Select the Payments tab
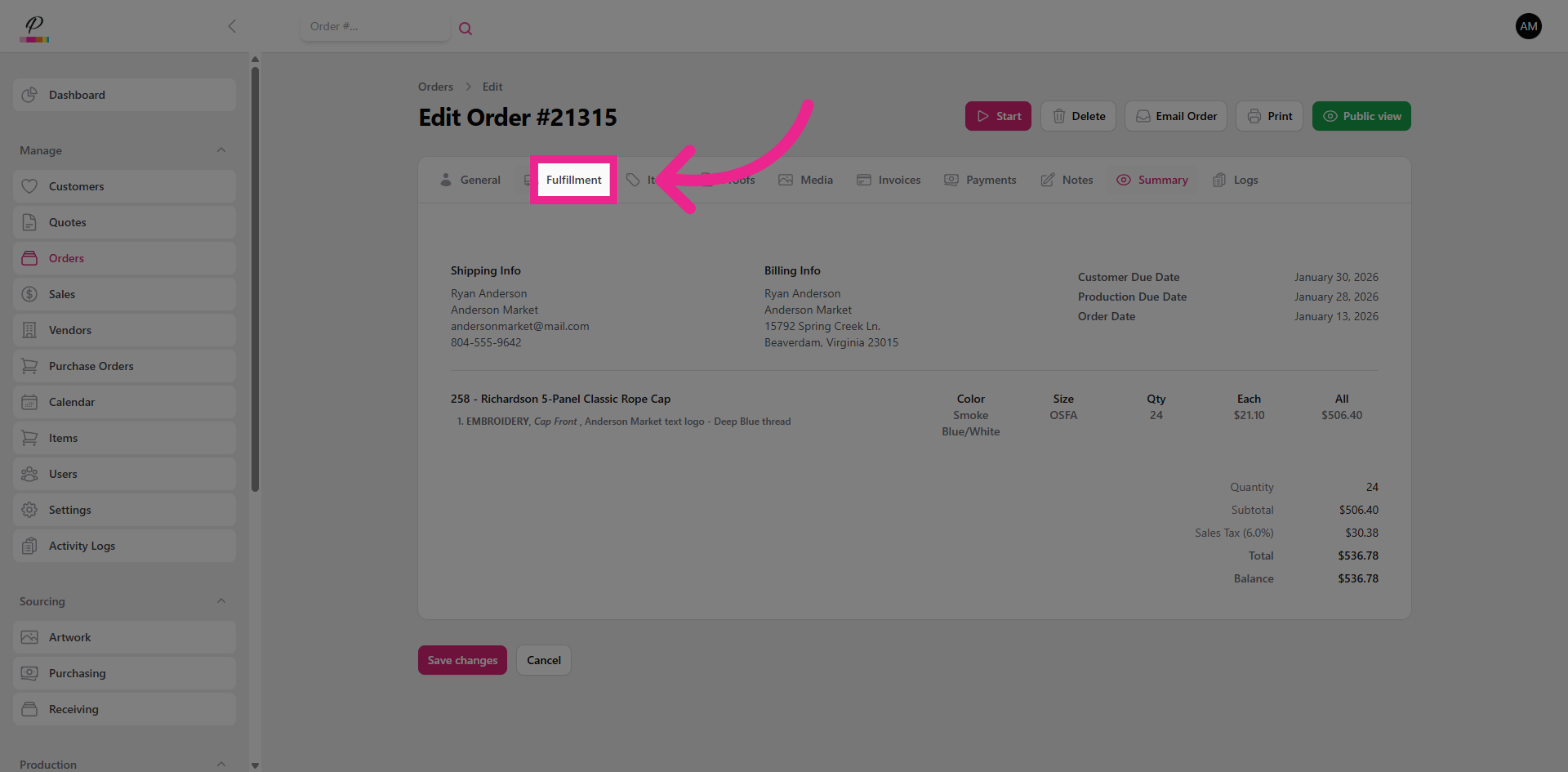Screen dimensions: 1568x772 point(980,180)
